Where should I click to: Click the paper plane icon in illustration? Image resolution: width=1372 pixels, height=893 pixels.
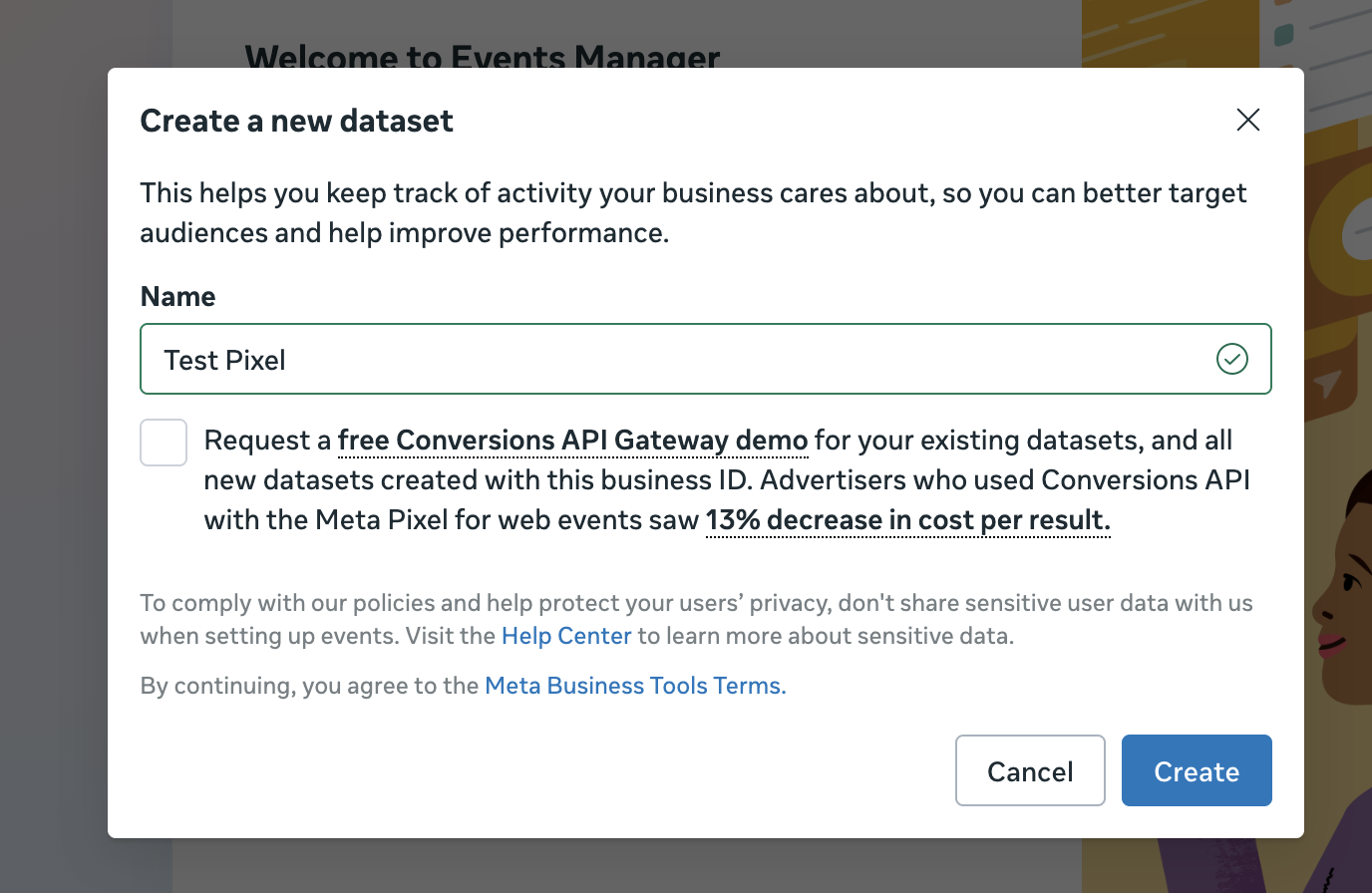click(x=1327, y=384)
